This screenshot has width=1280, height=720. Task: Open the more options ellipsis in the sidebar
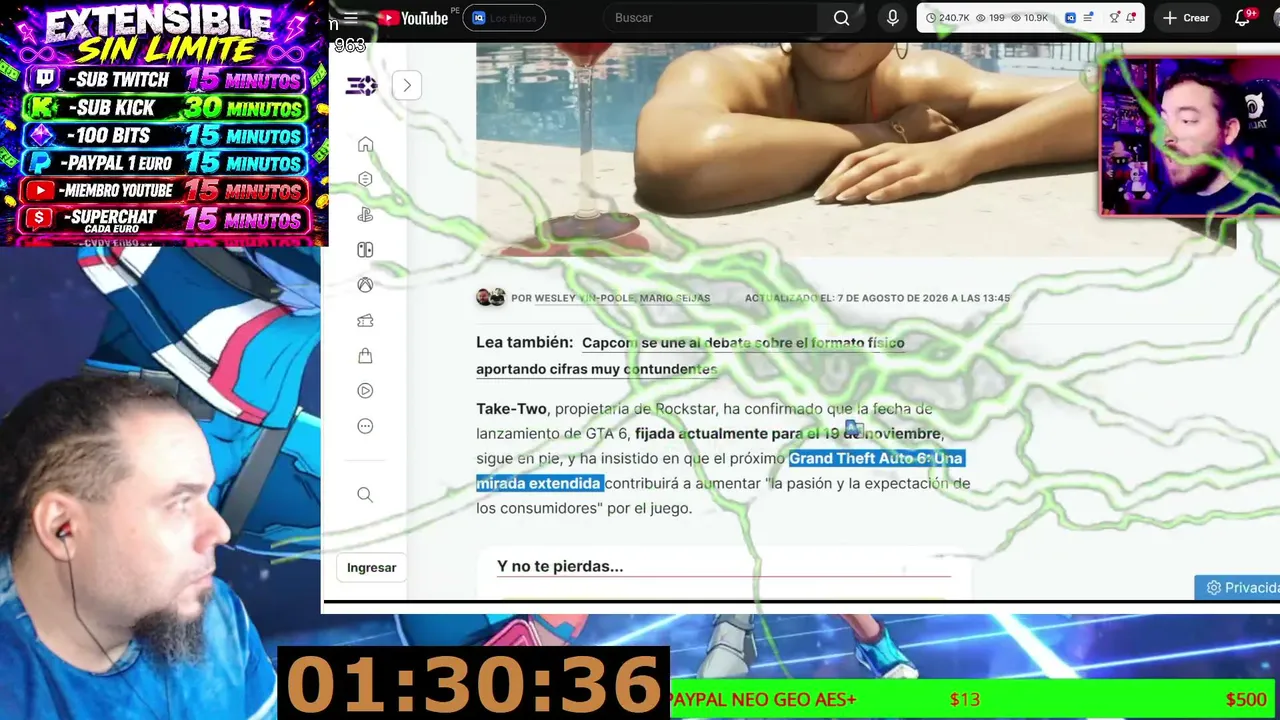[365, 426]
